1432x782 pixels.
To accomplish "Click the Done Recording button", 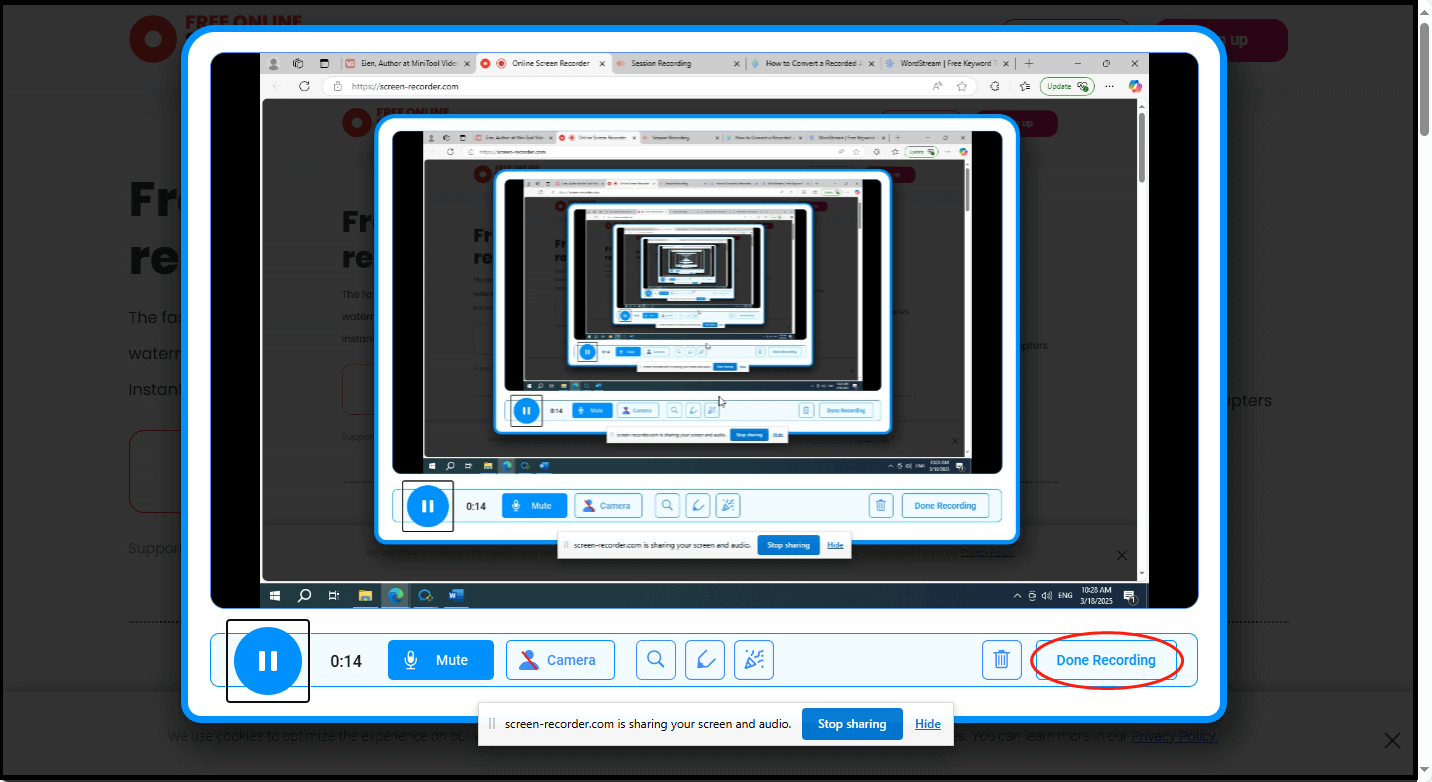I will click(x=1106, y=659).
